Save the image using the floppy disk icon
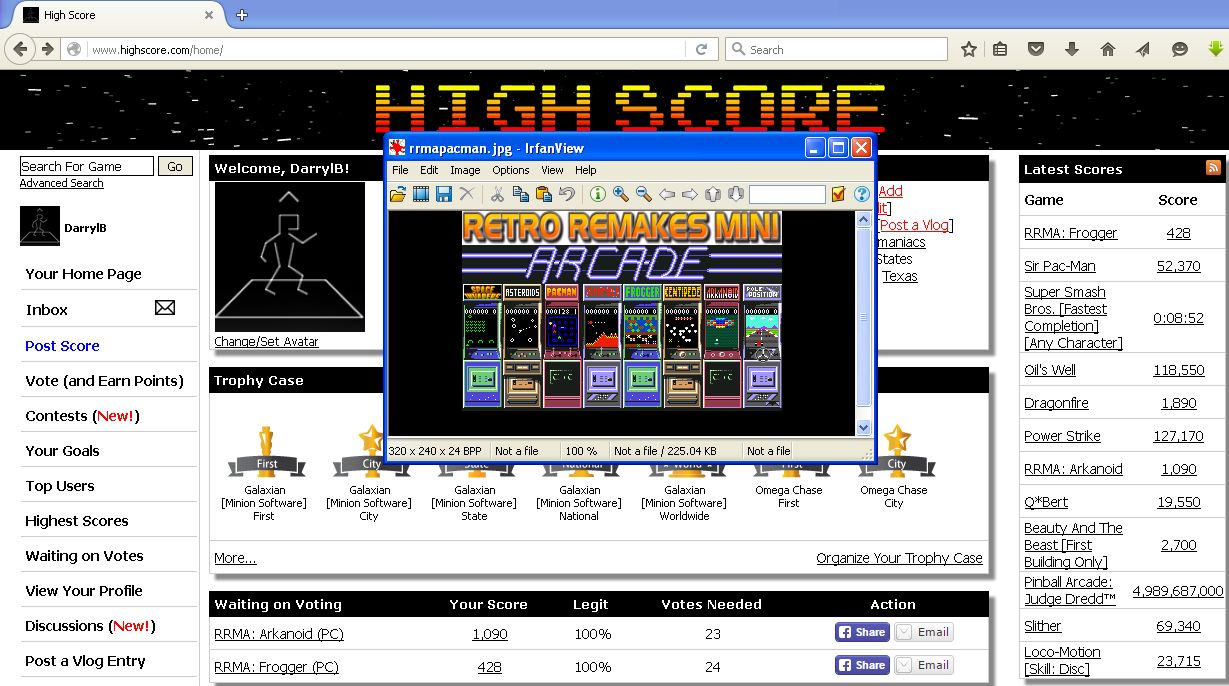Screen dimensions: 1229x686 pos(444,194)
